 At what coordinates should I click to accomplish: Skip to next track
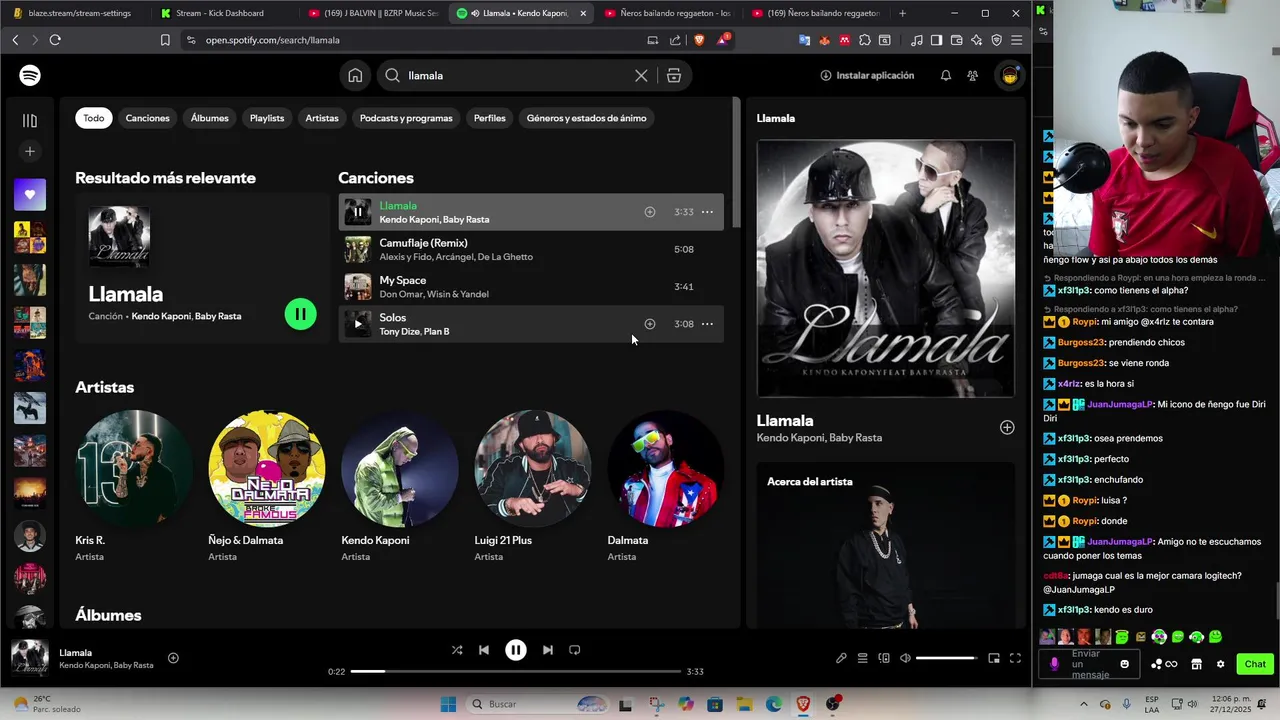point(548,650)
